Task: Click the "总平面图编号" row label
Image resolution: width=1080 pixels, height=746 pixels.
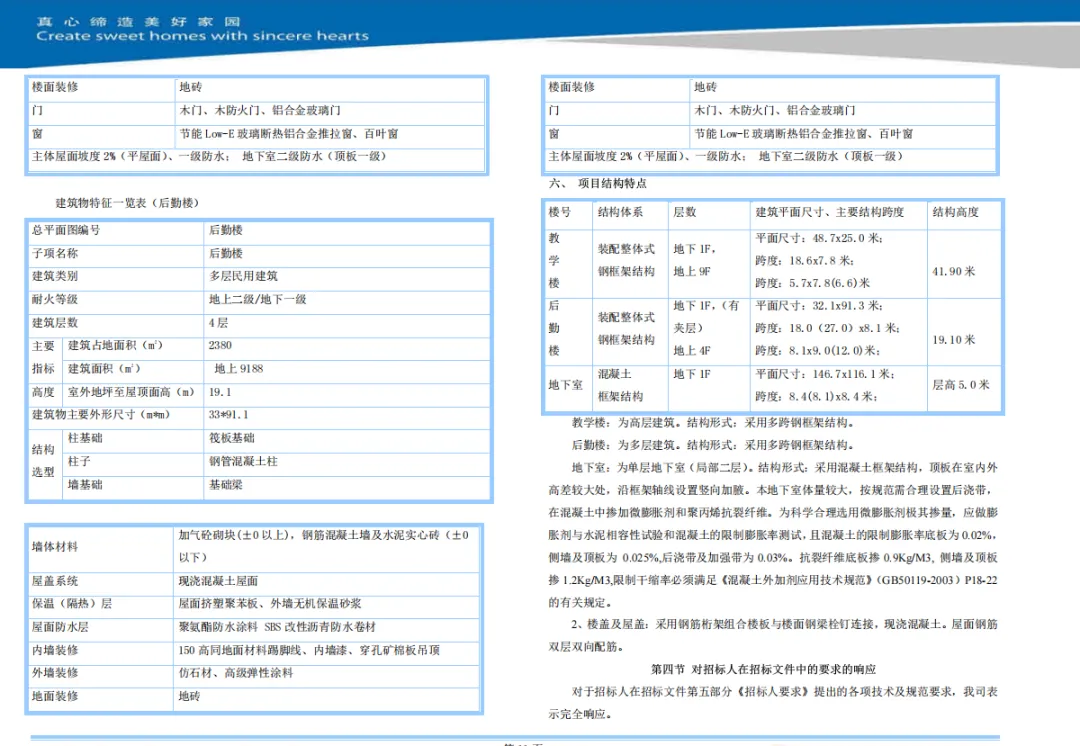Action: tap(65, 230)
